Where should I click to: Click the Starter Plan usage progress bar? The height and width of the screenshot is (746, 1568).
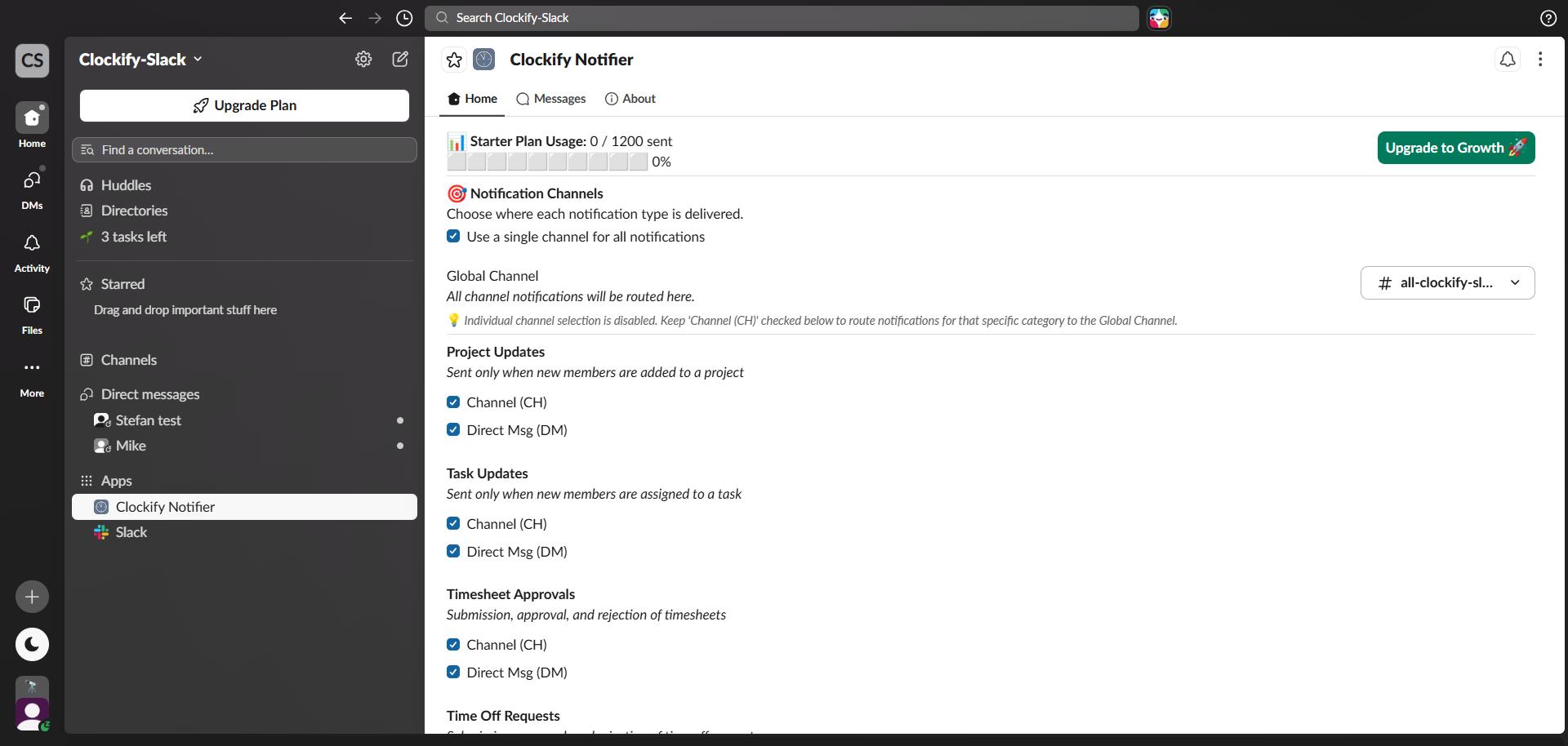click(x=547, y=162)
